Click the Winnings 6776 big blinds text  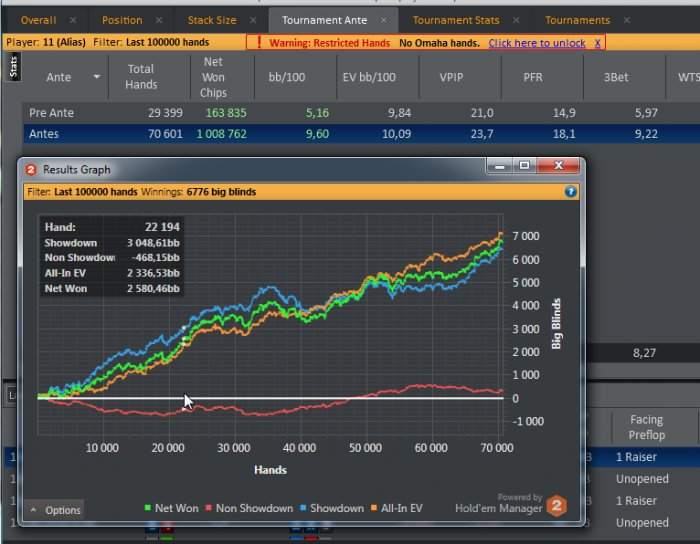(199, 192)
